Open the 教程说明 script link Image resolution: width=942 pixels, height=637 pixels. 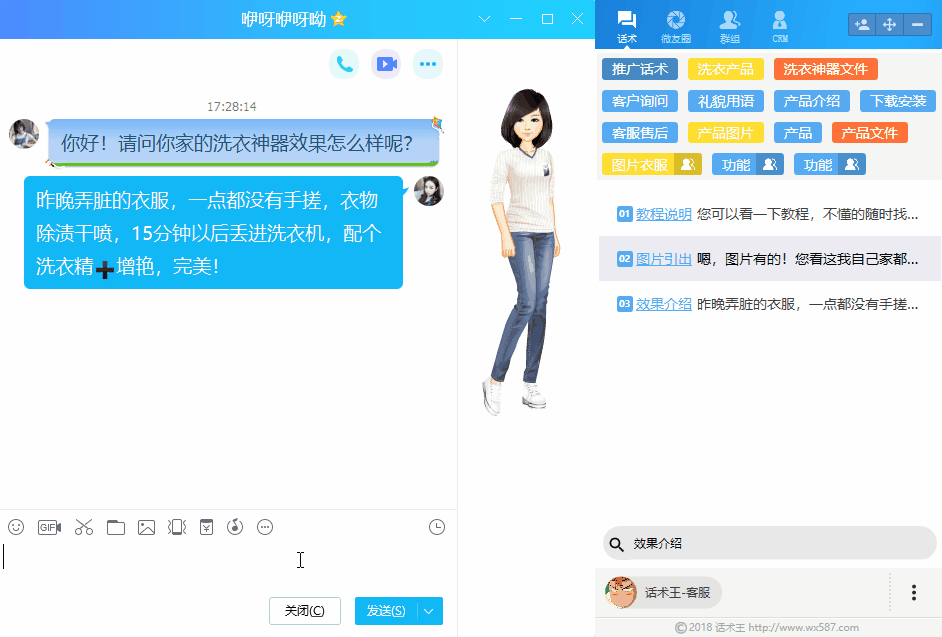(x=664, y=214)
